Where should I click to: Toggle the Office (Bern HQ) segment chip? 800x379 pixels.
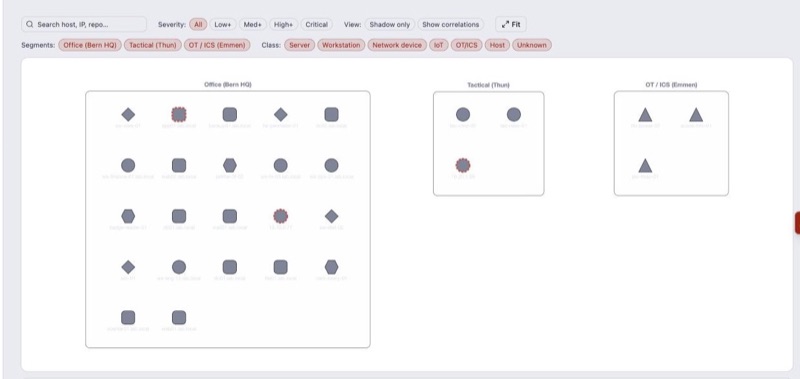coord(90,45)
